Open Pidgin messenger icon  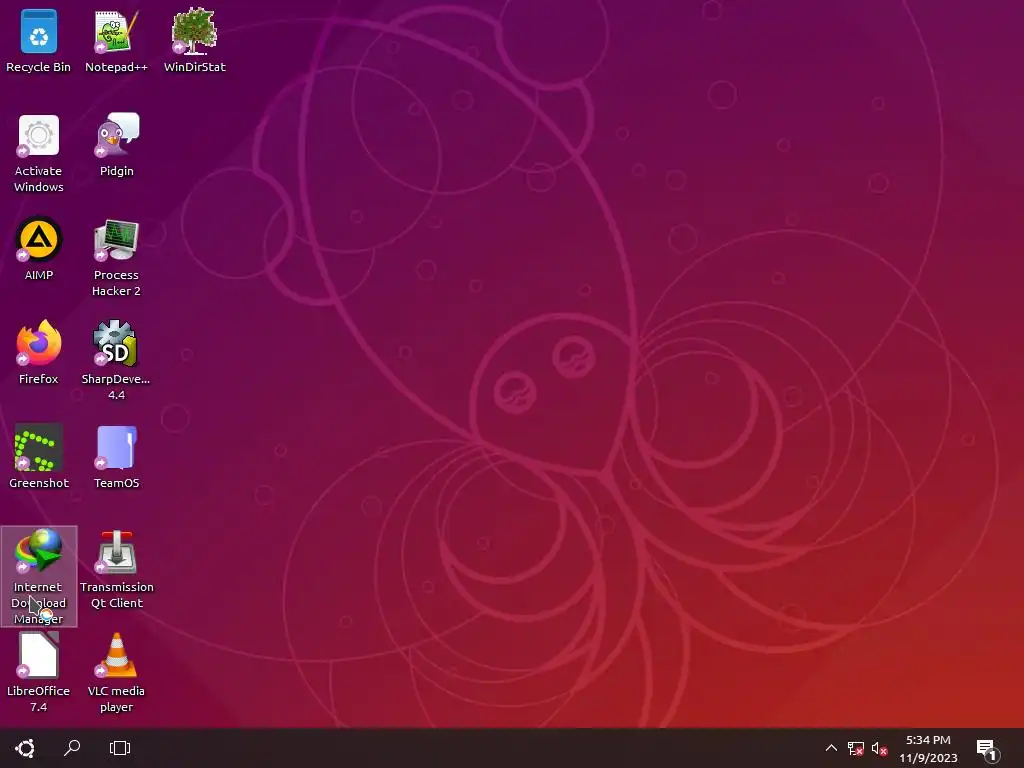click(116, 145)
